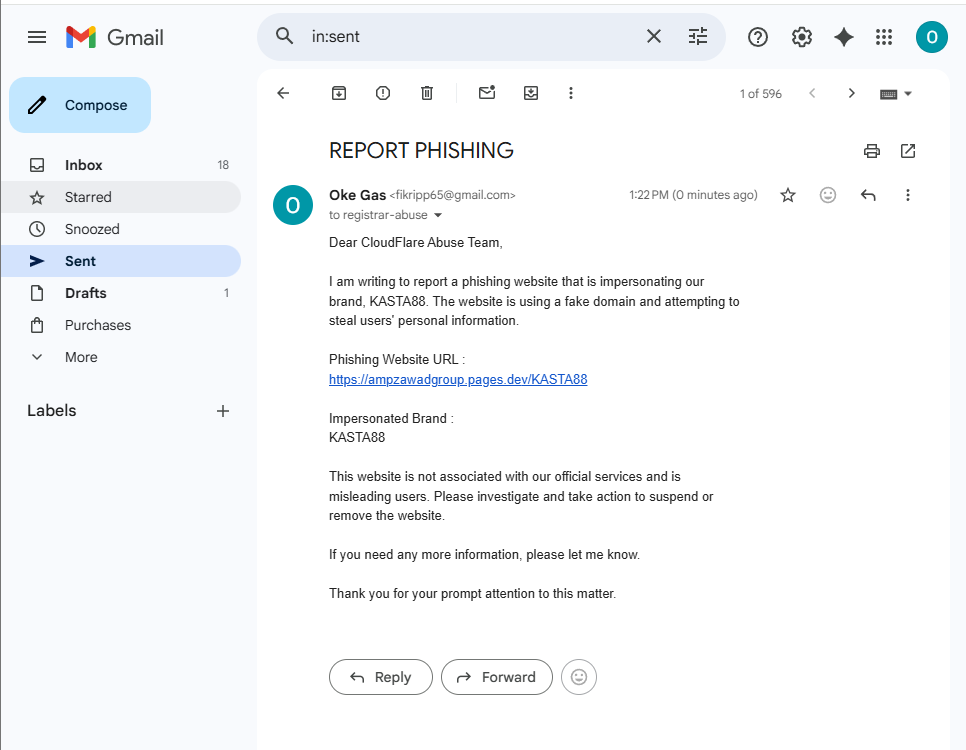Star this message
The height and width of the screenshot is (750, 966).
pos(787,195)
